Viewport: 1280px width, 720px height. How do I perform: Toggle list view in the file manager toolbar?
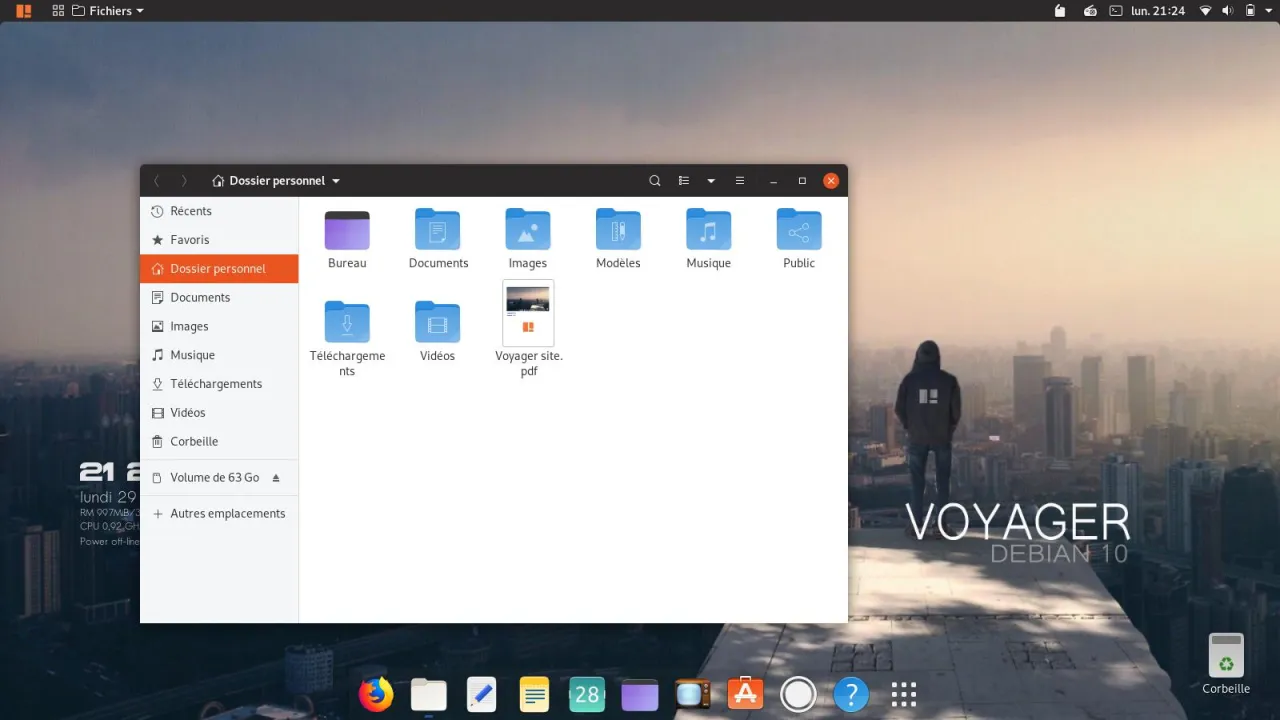684,181
